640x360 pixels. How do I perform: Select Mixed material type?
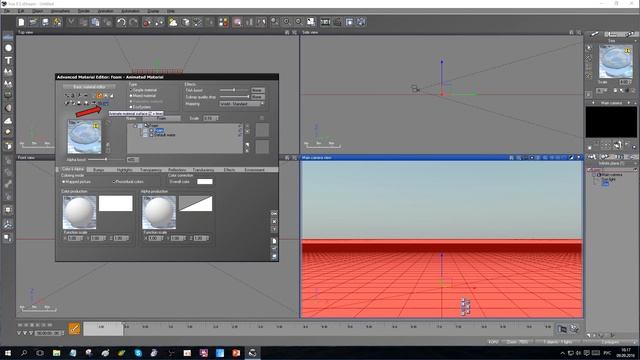(143, 96)
